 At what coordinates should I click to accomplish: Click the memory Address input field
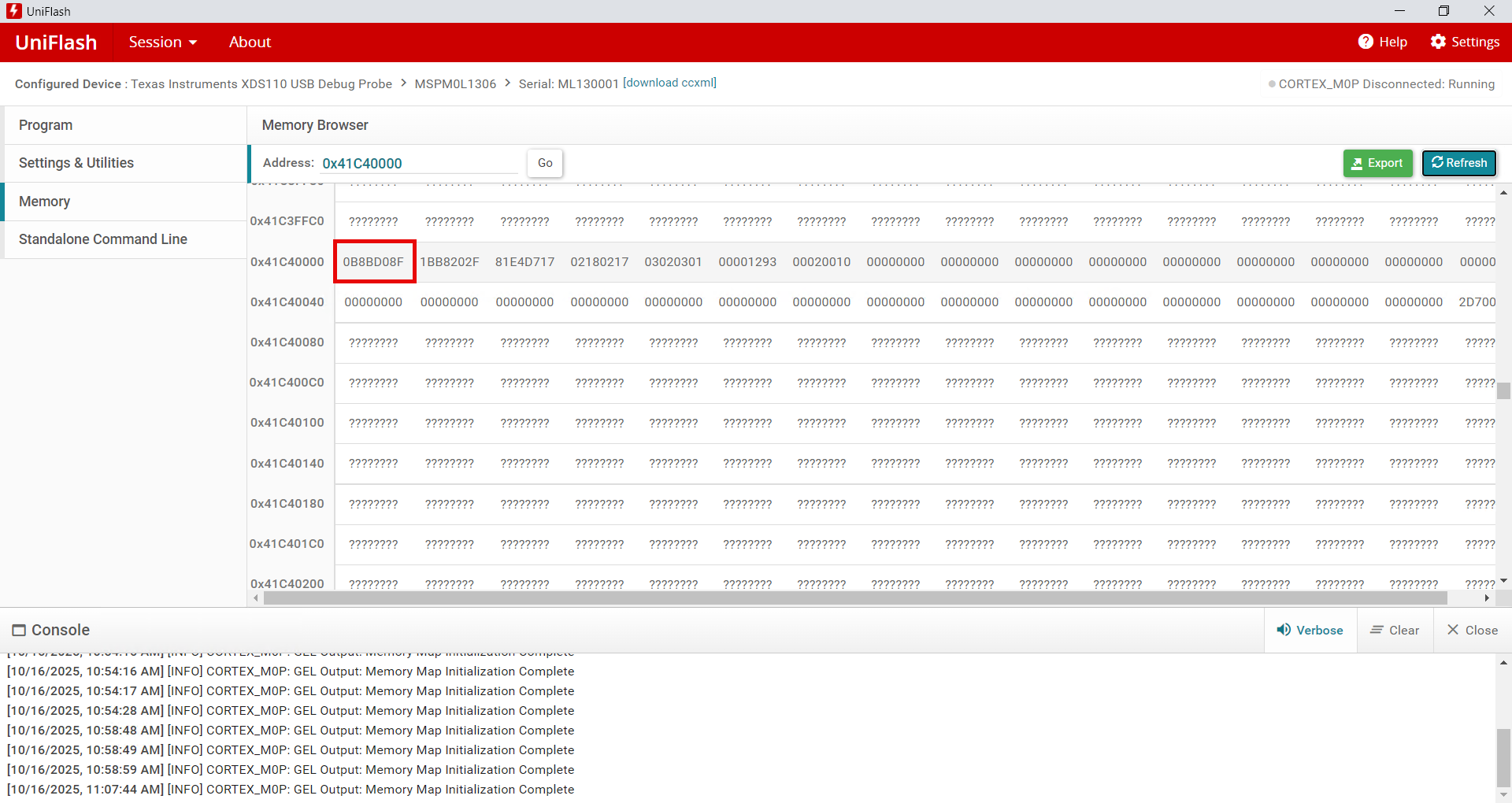419,163
